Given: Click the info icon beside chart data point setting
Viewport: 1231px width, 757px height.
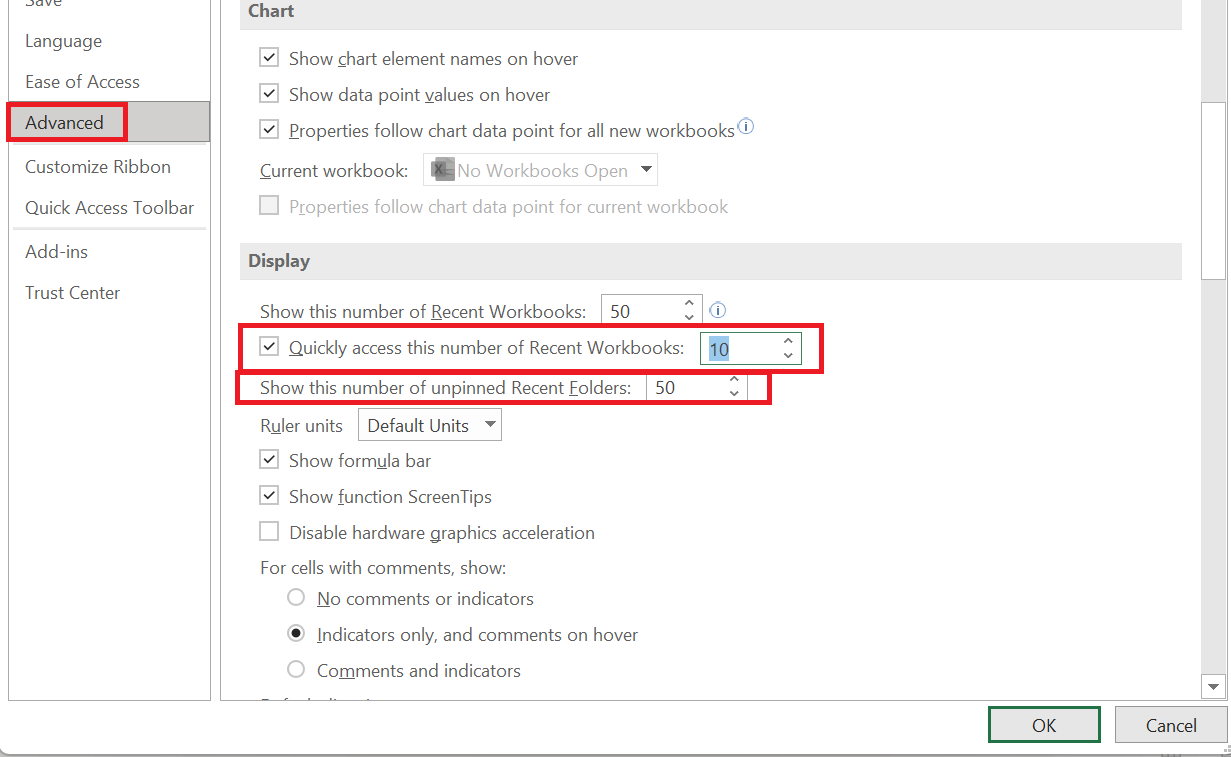Looking at the screenshot, I should 745,128.
